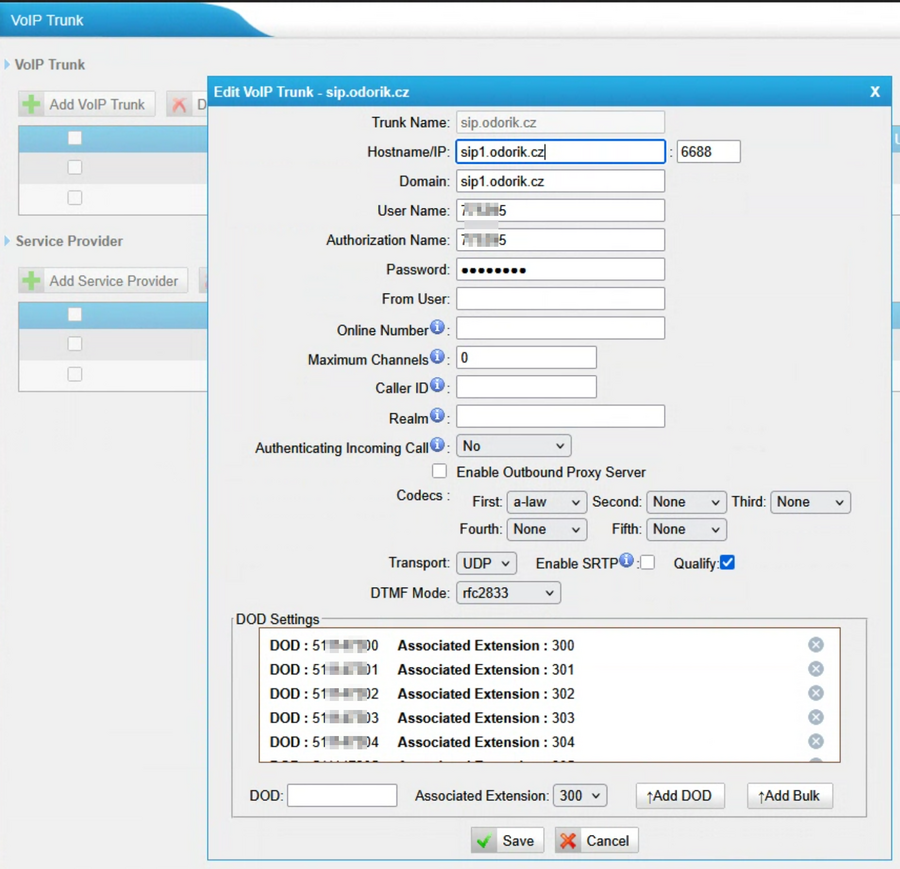Uncheck the Qualify checkbox
Image resolution: width=900 pixels, height=869 pixels.
pos(727,562)
